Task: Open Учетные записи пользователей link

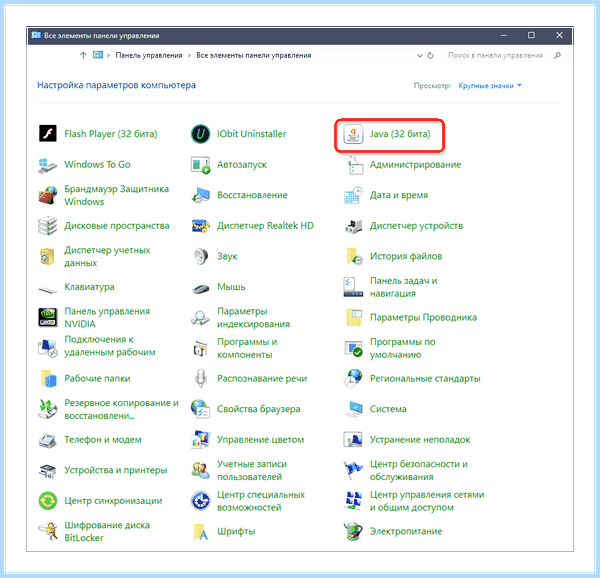Action: click(252, 470)
